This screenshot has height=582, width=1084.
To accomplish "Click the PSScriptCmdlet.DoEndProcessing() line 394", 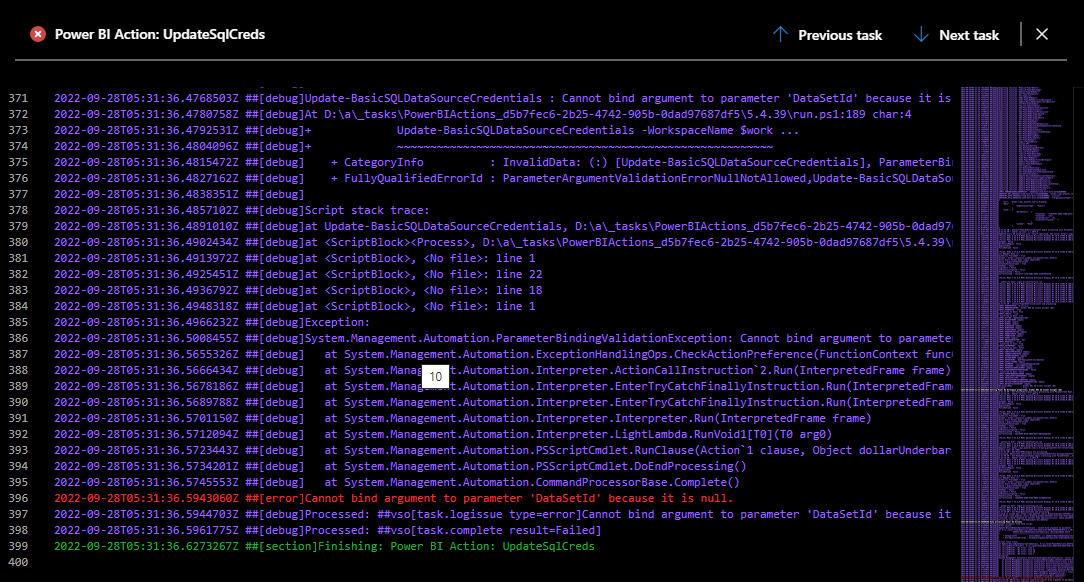I will pyautogui.click(x=400, y=466).
